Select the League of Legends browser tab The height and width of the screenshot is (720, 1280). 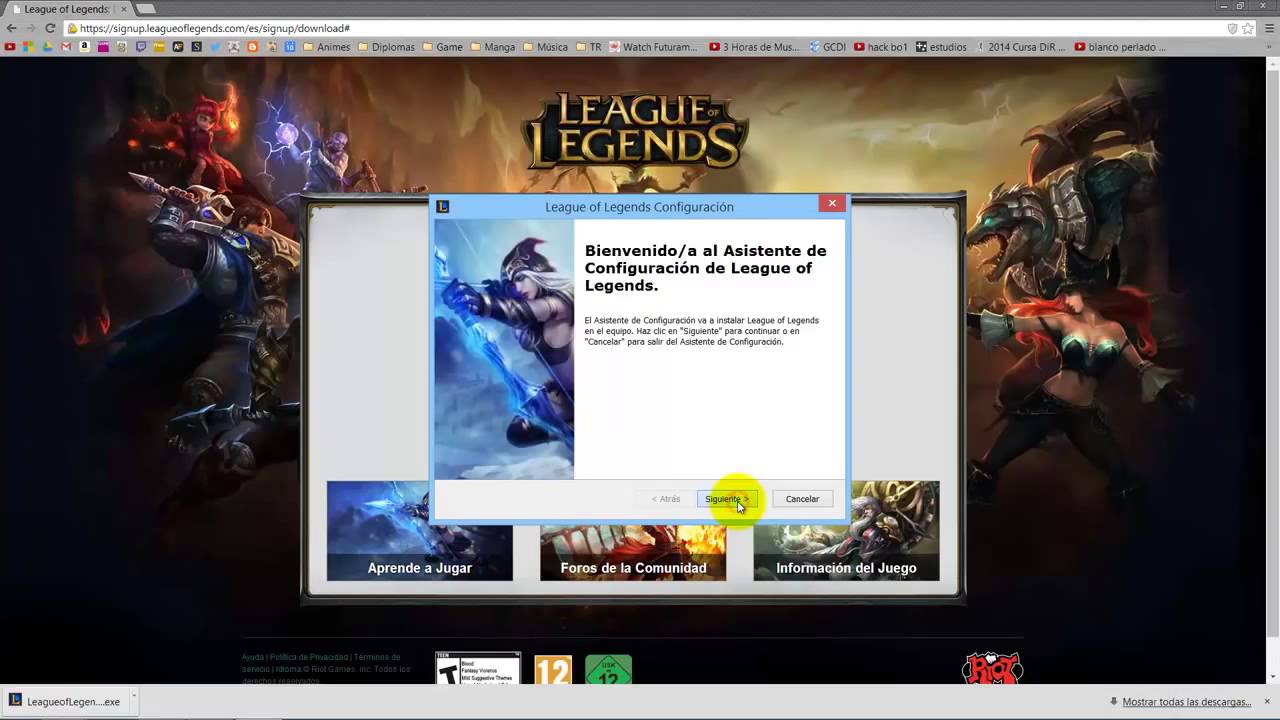pos(66,9)
